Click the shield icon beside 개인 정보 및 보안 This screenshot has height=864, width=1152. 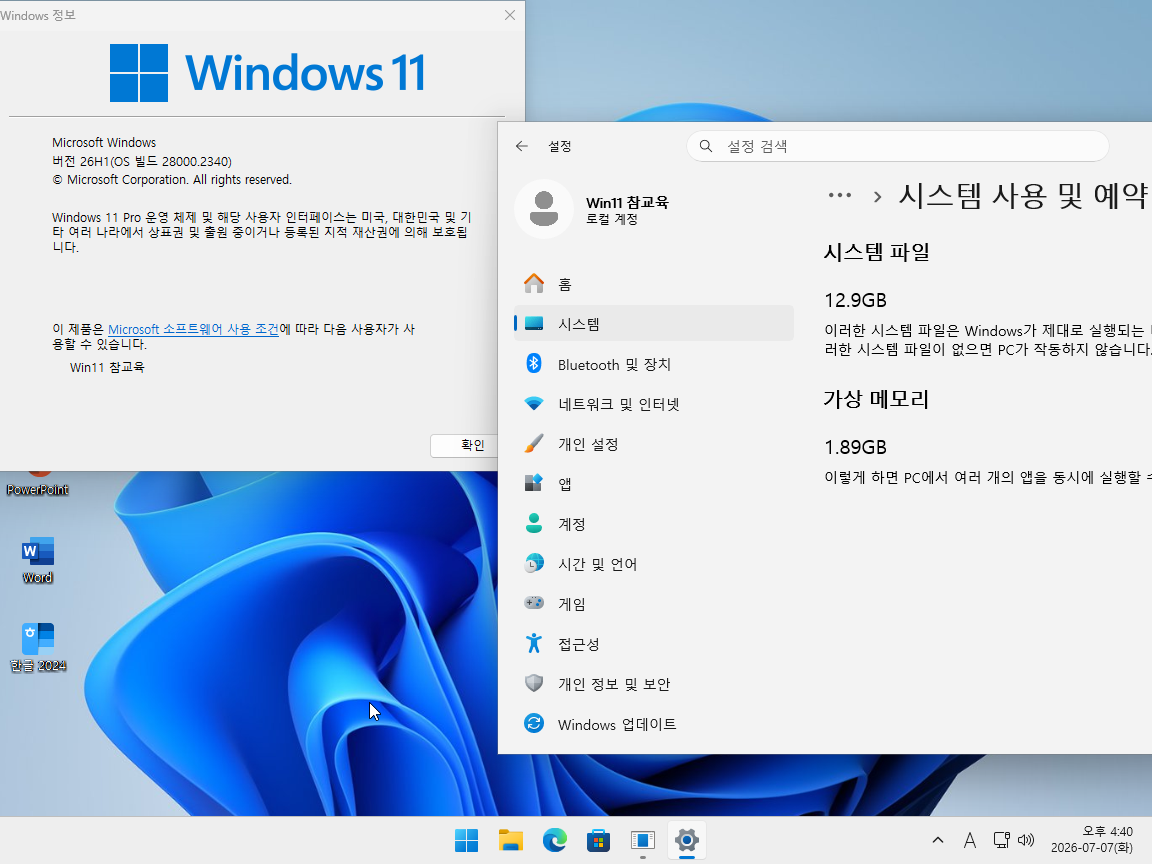click(534, 683)
